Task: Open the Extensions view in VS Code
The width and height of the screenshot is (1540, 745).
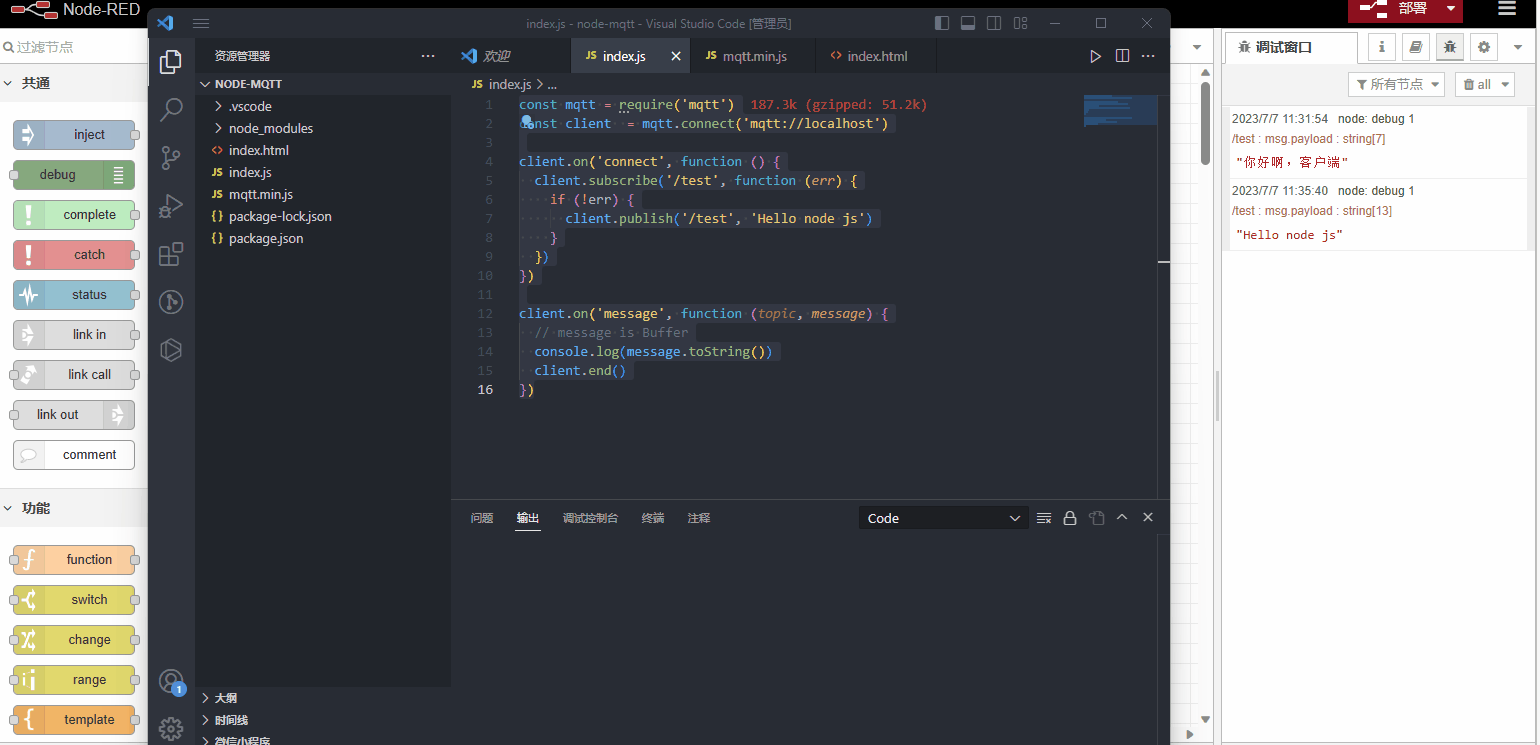Action: [x=171, y=253]
